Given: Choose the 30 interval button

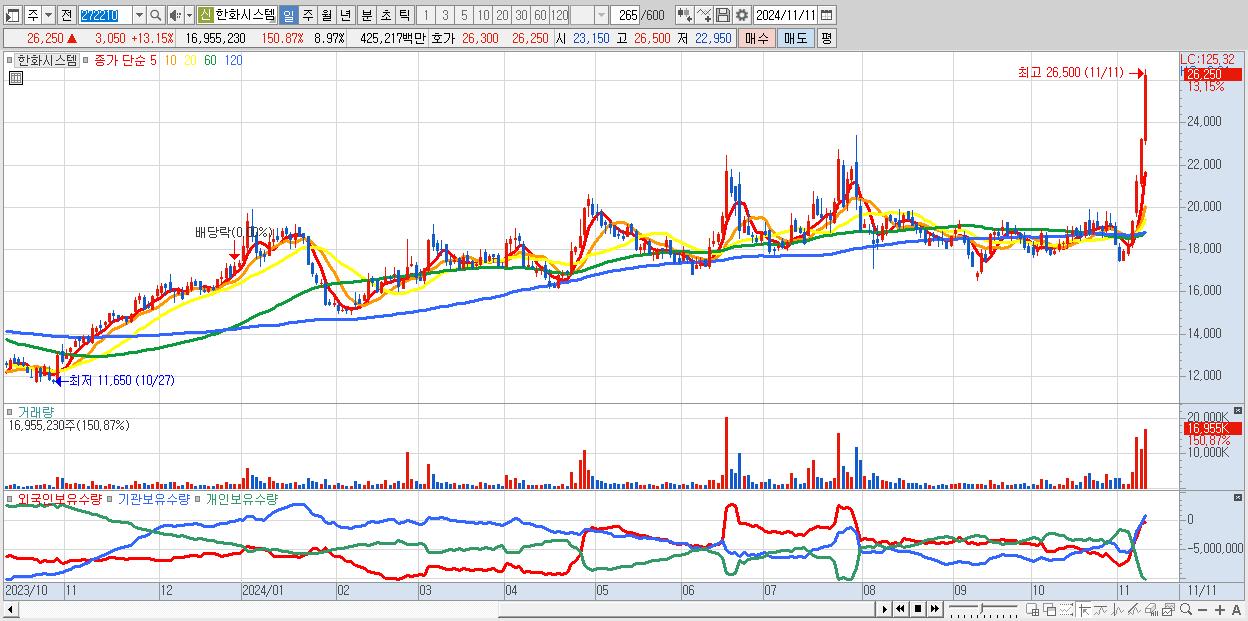Looking at the screenshot, I should 521,15.
